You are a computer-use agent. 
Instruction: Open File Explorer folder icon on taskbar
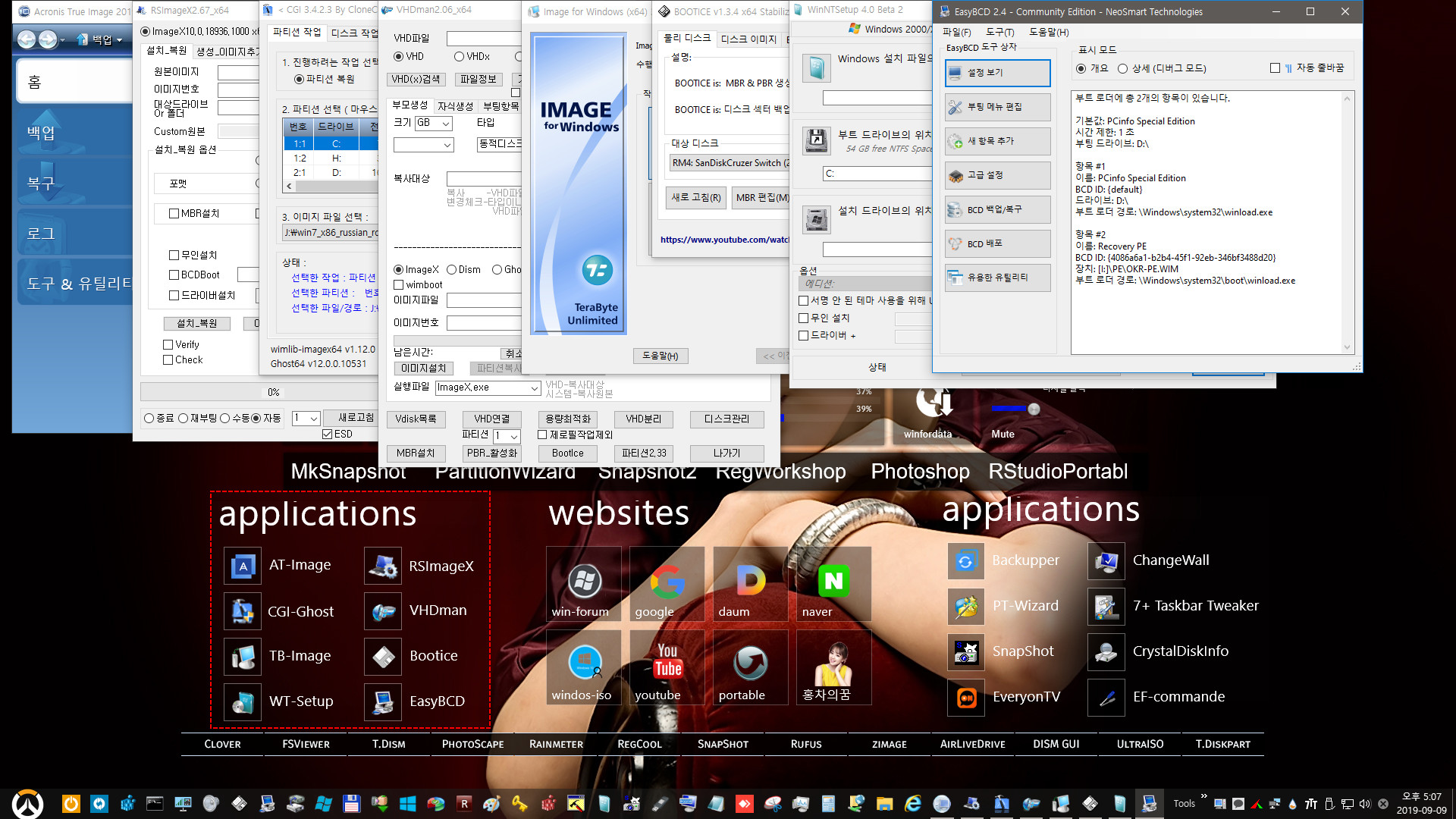pyautogui.click(x=884, y=804)
